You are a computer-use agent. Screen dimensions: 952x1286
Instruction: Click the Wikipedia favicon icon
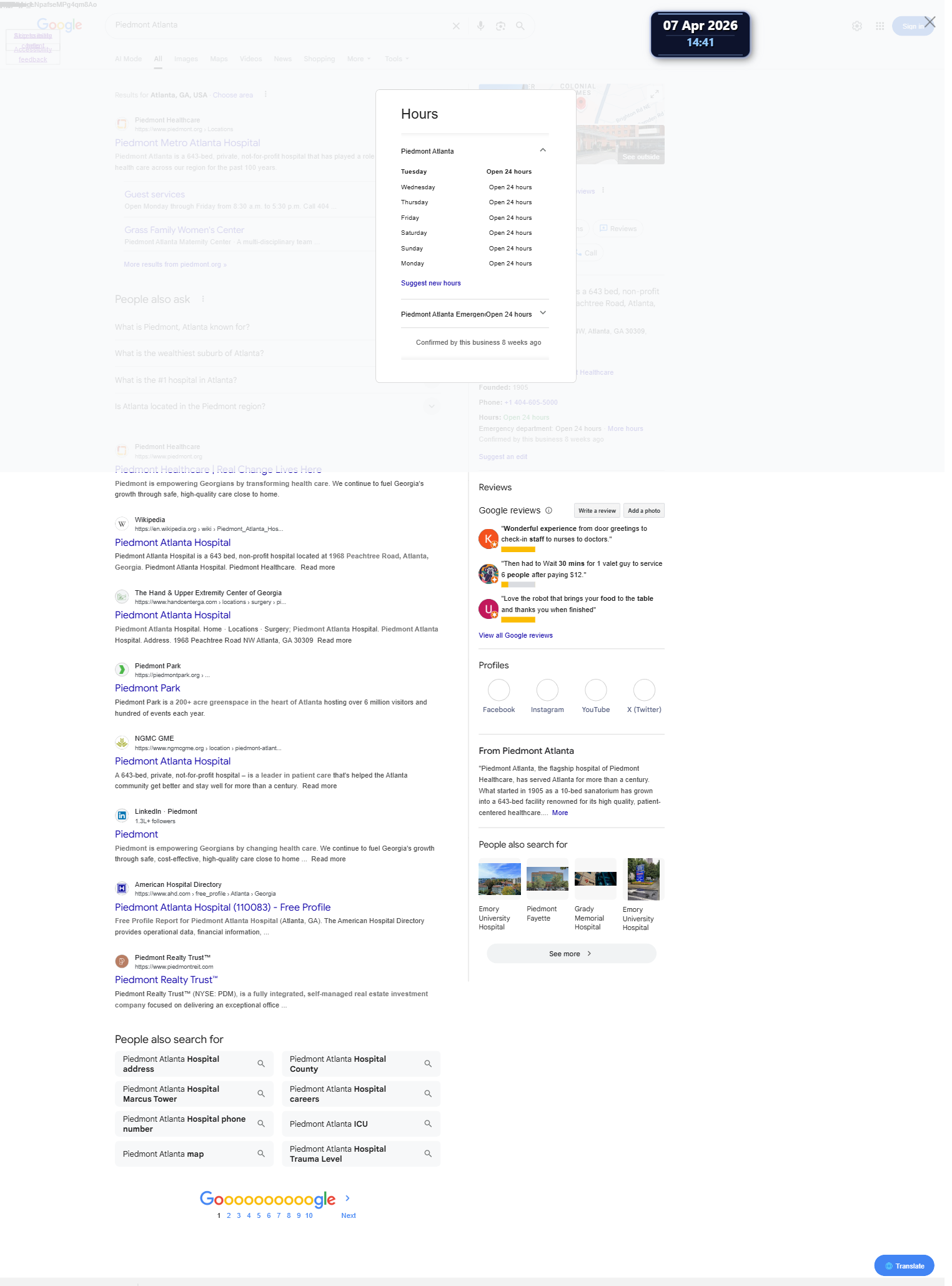[122, 524]
